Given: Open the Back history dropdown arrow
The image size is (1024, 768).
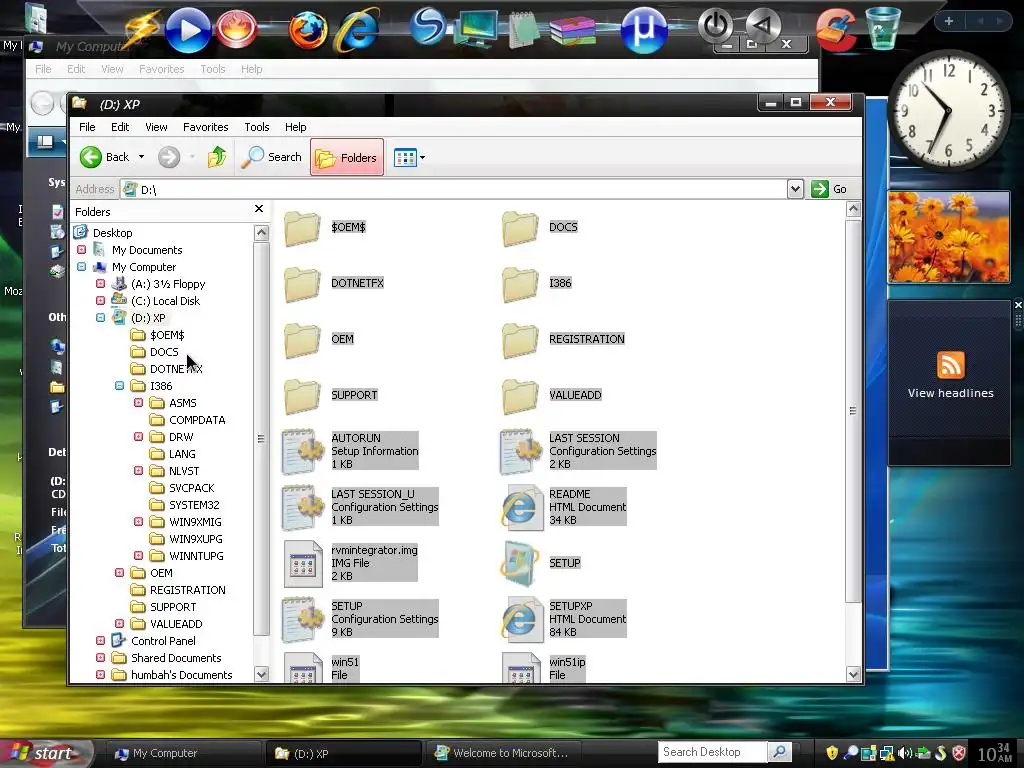Looking at the screenshot, I should point(141,157).
